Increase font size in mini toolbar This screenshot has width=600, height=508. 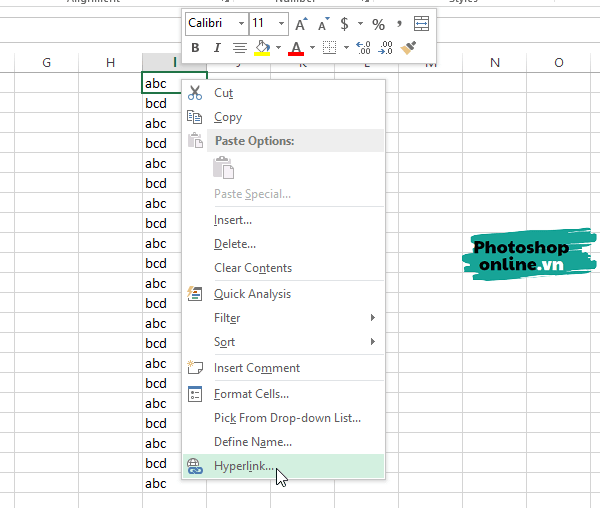(x=301, y=24)
